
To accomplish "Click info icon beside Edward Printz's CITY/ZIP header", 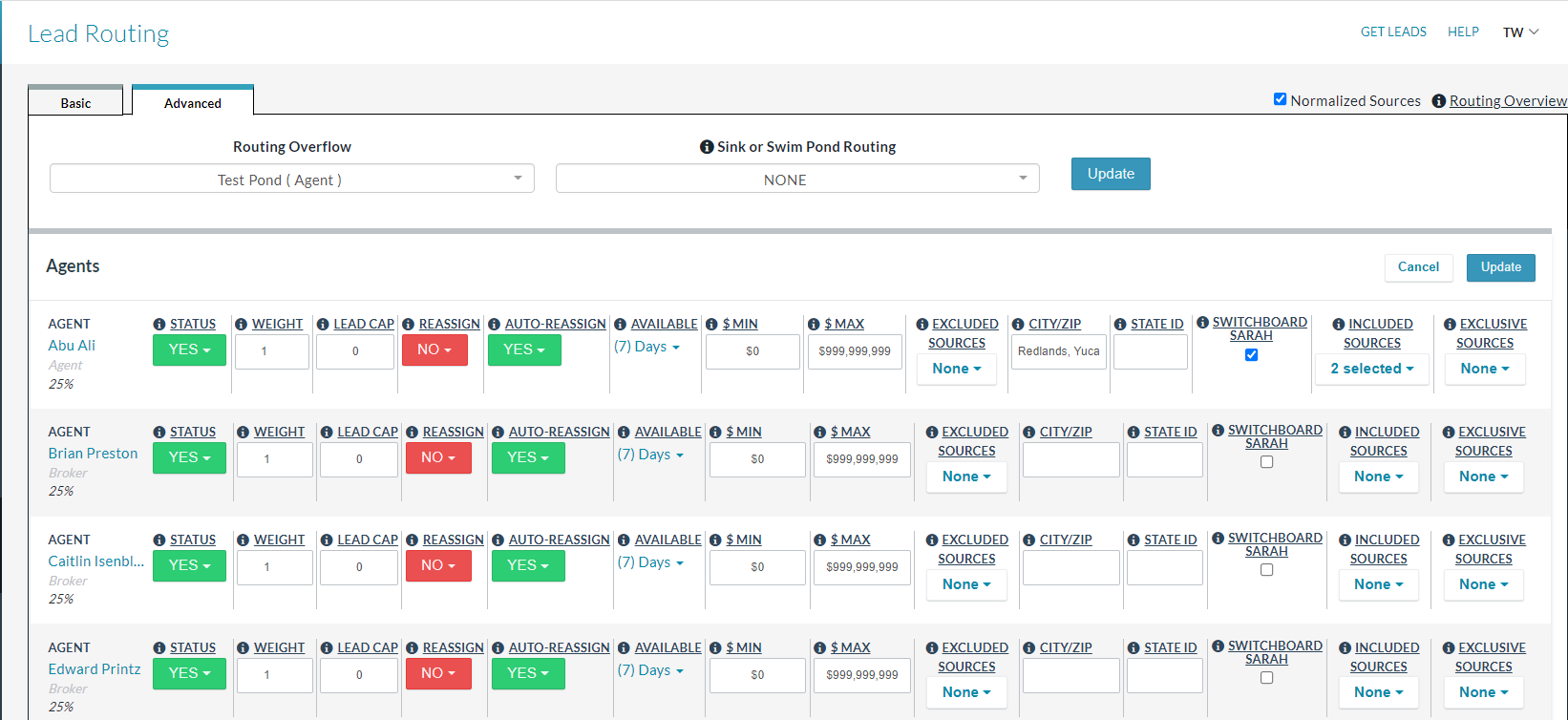I will pyautogui.click(x=1028, y=648).
